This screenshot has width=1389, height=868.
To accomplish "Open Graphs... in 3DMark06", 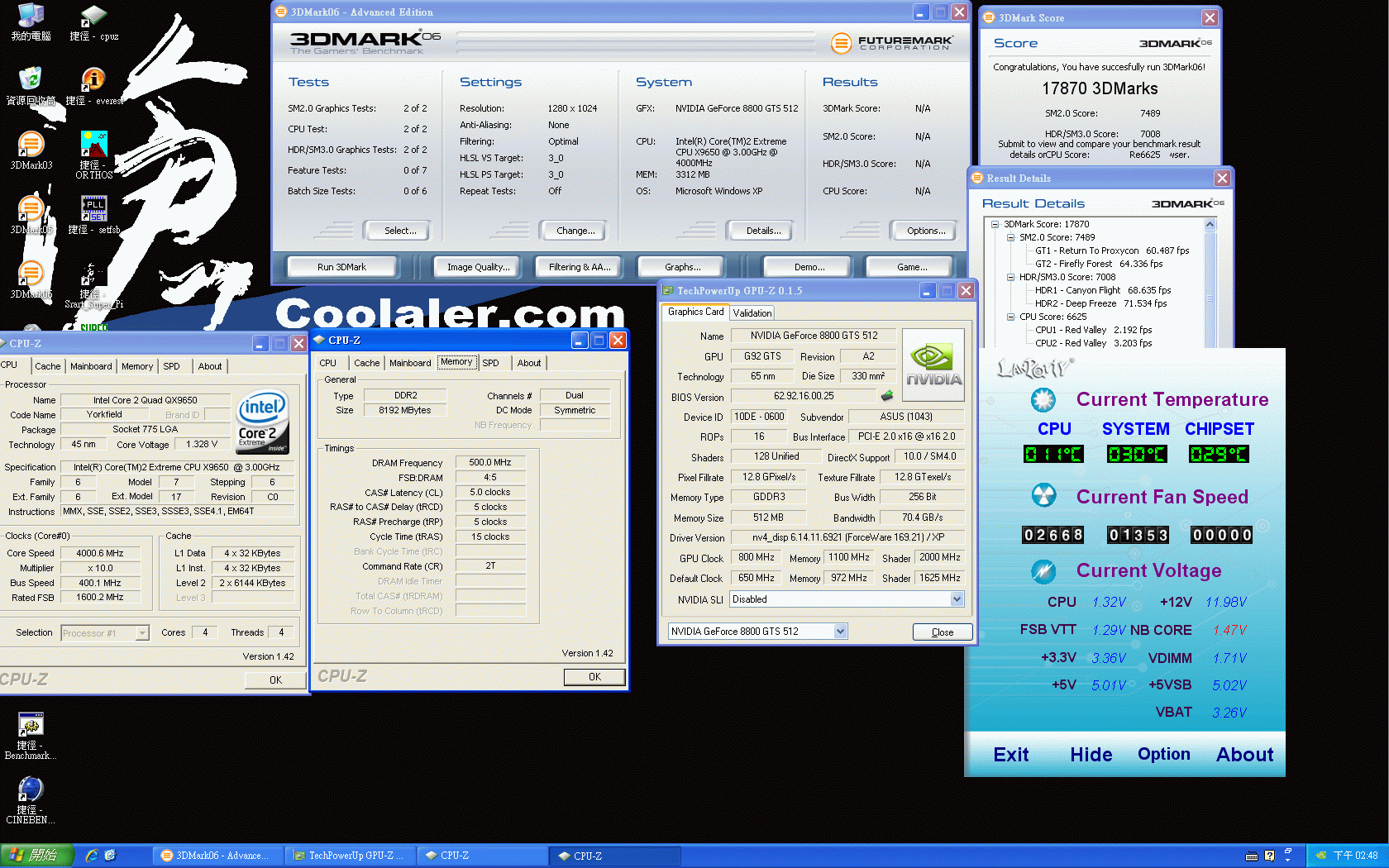I will click(682, 267).
